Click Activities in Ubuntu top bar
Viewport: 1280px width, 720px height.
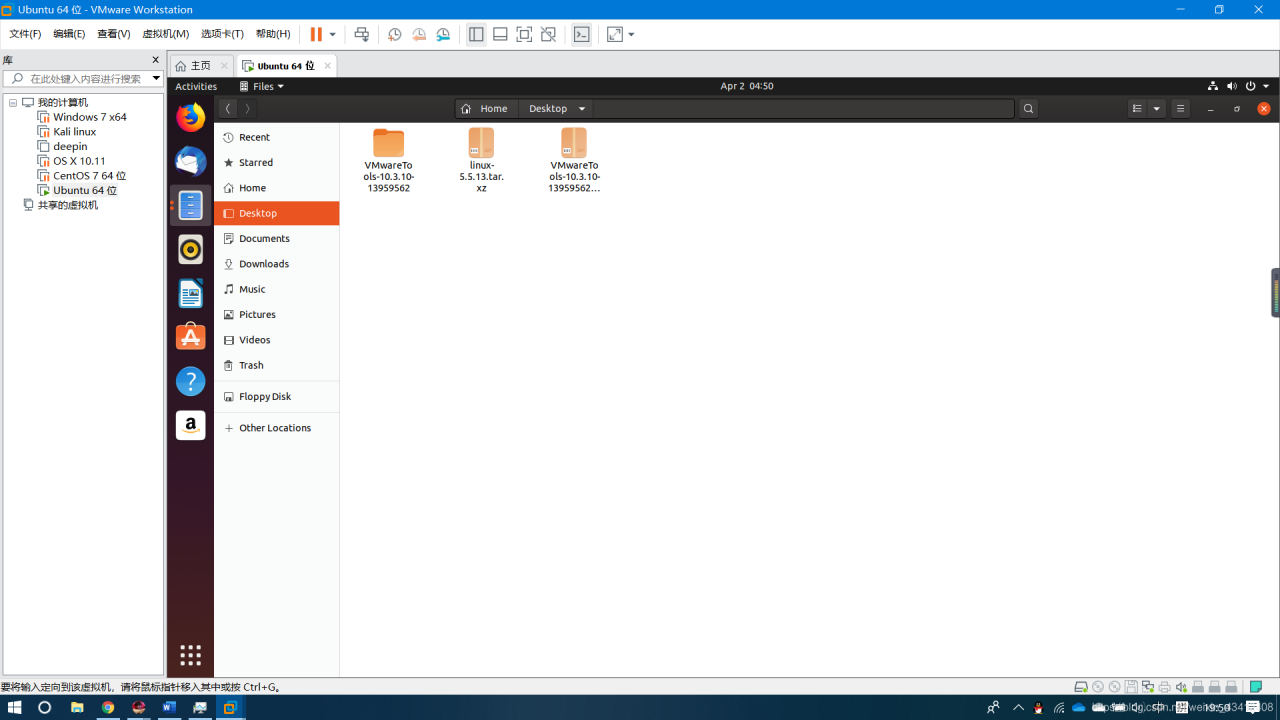tap(196, 86)
